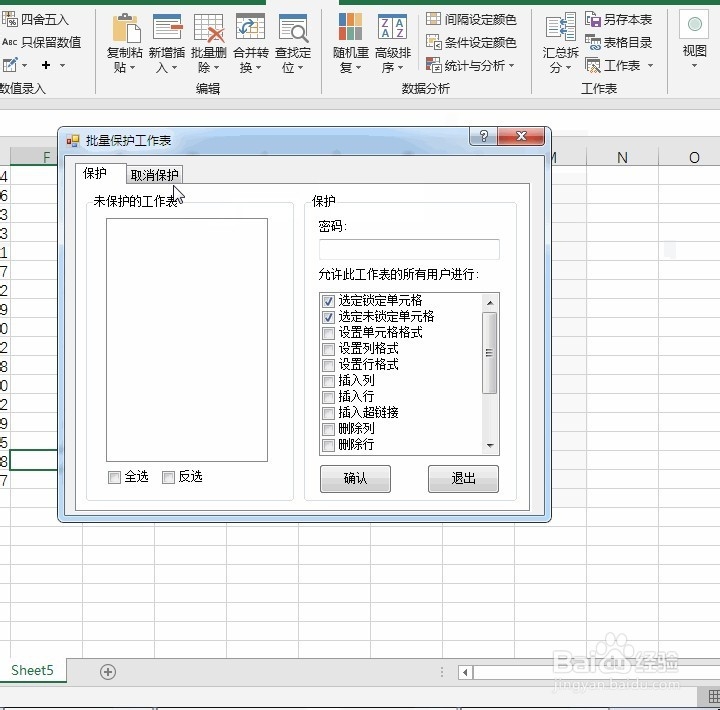Add a new sheet with plus icon
This screenshot has height=710, width=720.
[x=108, y=672]
